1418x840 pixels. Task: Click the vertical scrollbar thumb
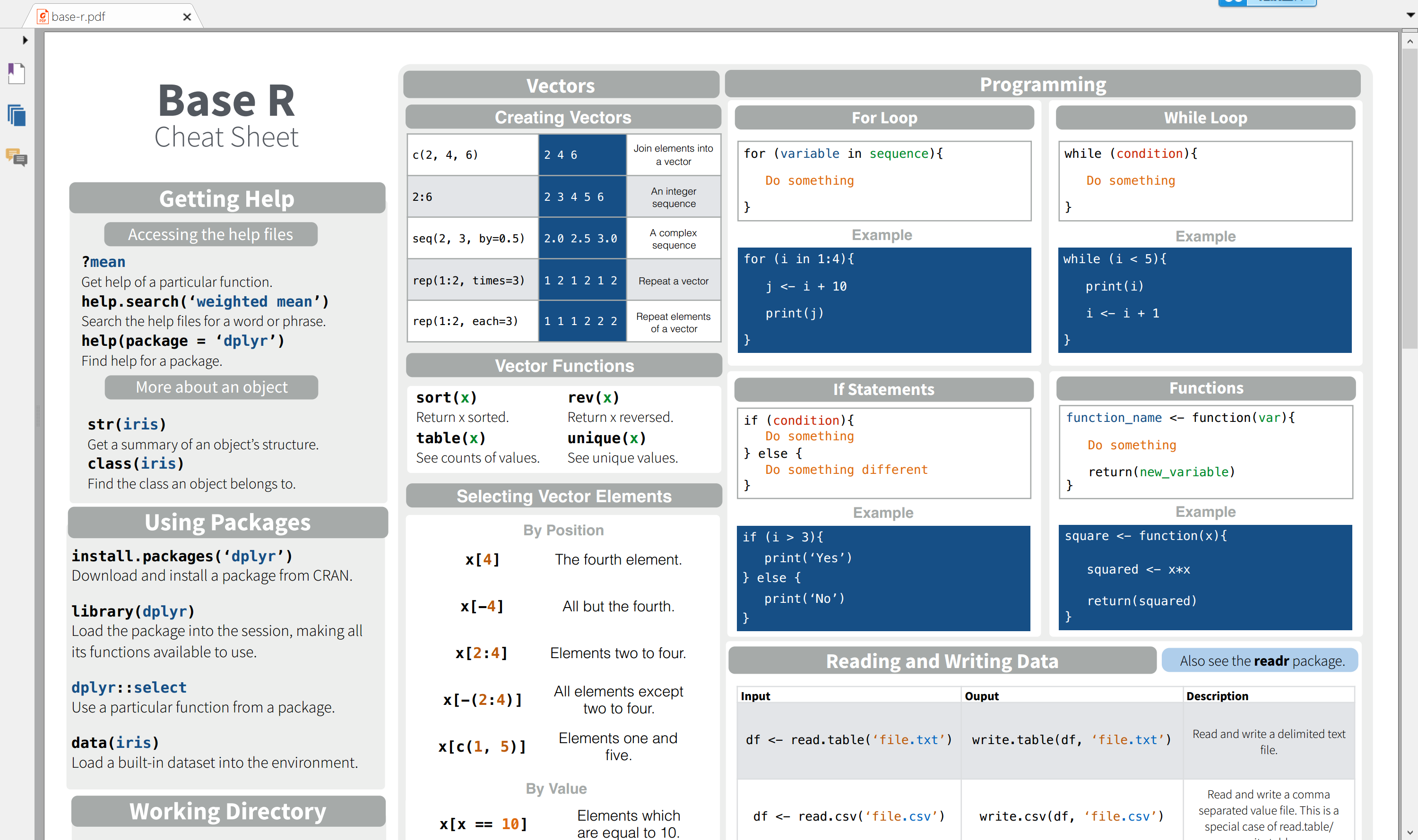point(1409,198)
